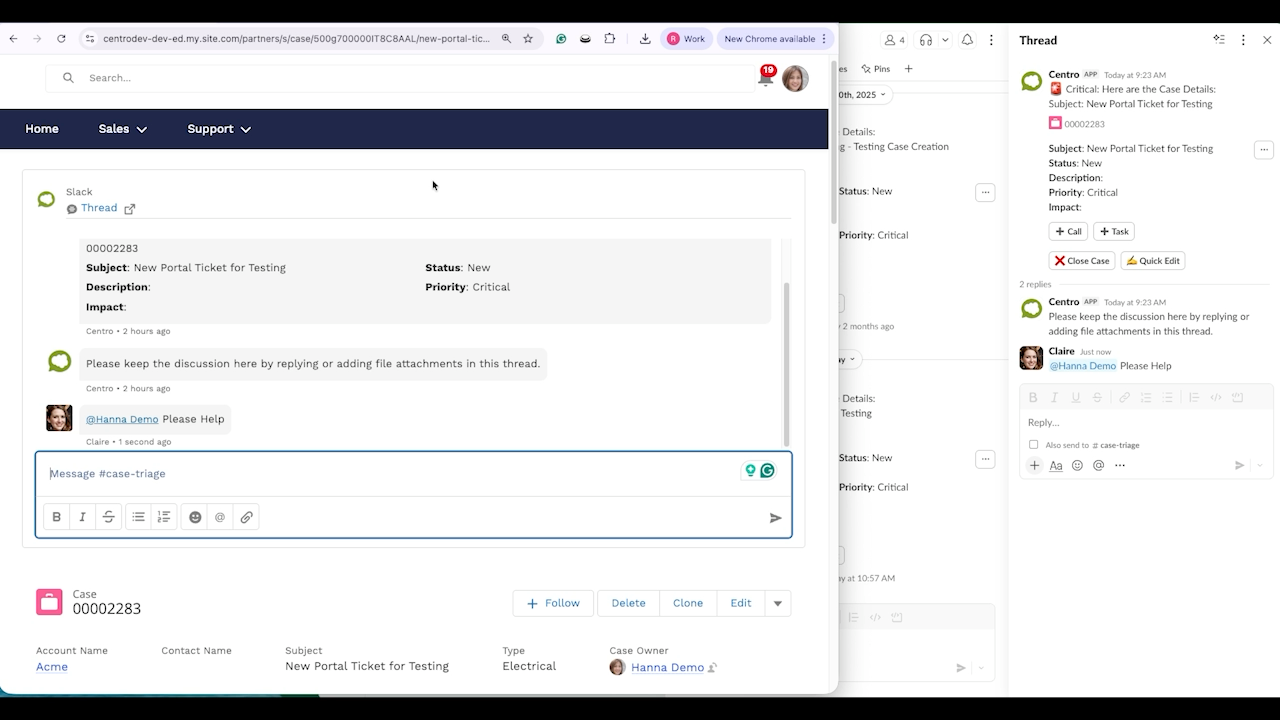This screenshot has height=720, width=1280.
Task: Follow case 00002283
Action: 554,603
